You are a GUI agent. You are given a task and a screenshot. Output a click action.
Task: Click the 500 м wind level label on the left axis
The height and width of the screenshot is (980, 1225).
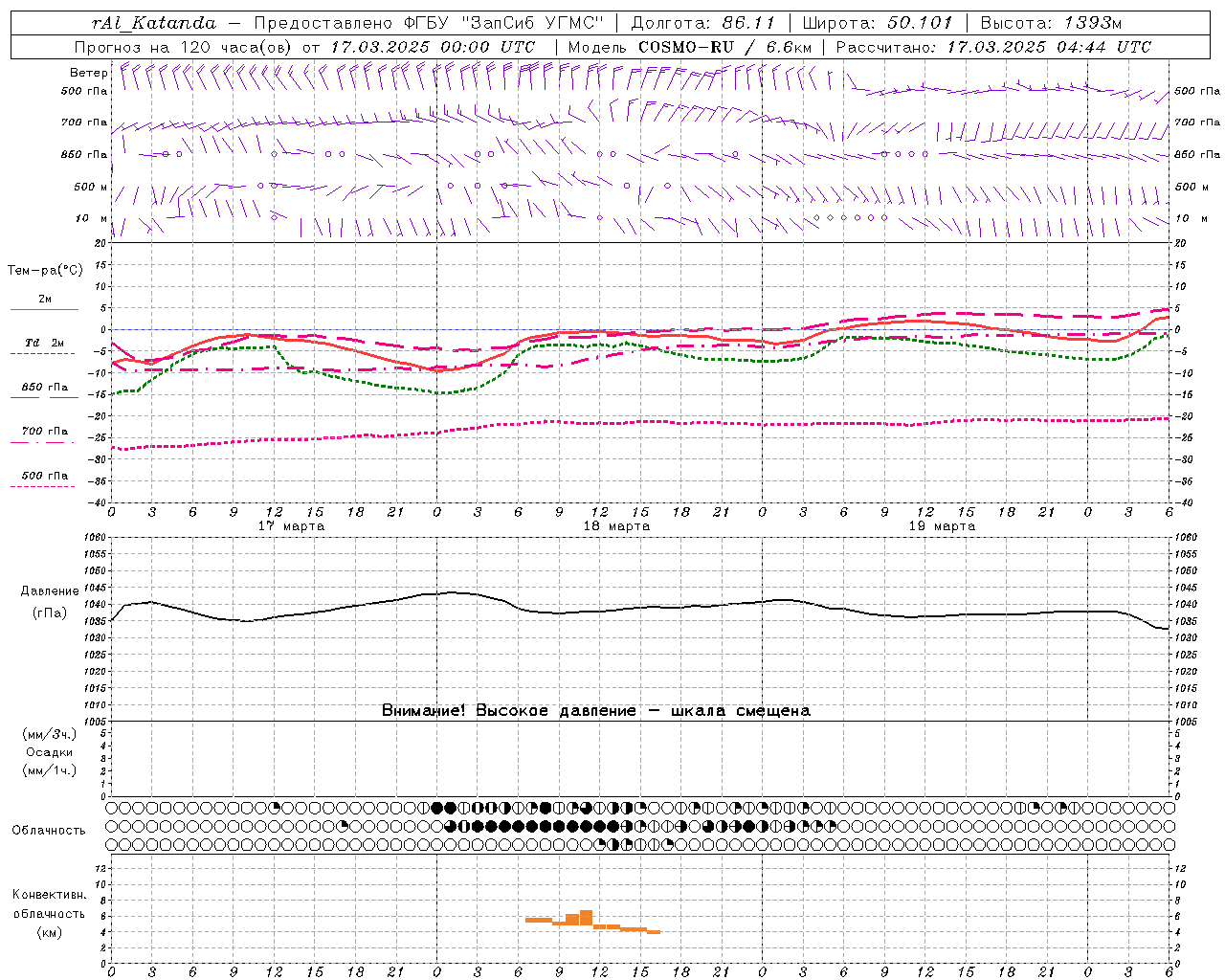(x=91, y=187)
